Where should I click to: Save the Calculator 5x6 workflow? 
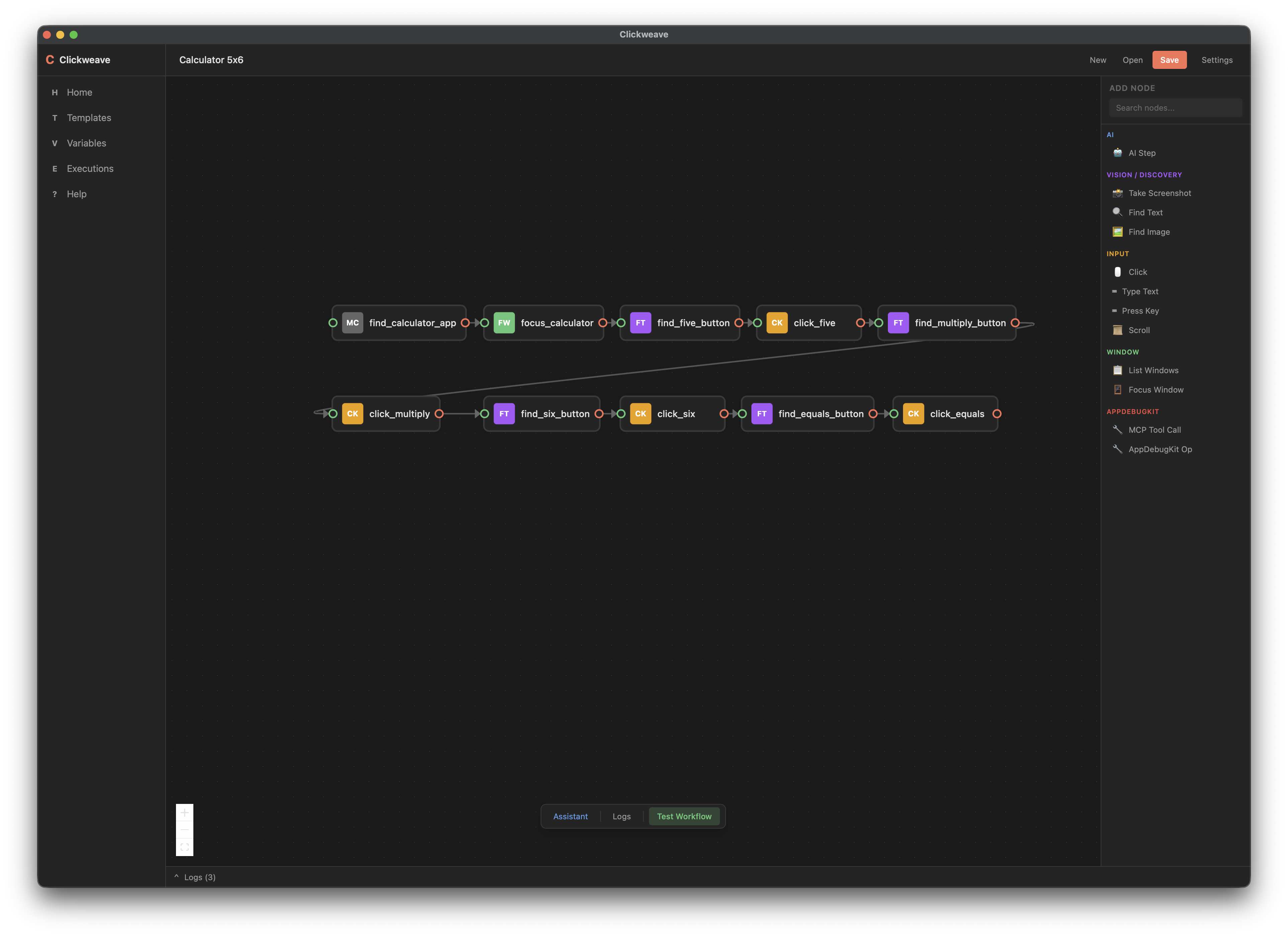tap(1169, 60)
